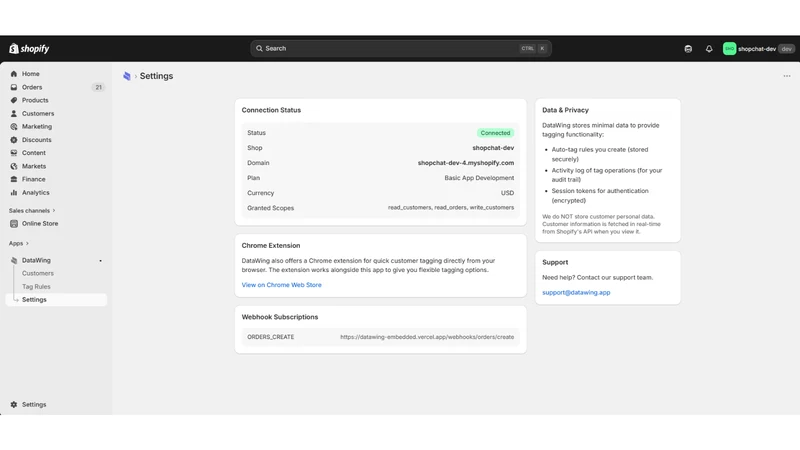
Task: Click the Shopify logo
Action: [x=29, y=48]
